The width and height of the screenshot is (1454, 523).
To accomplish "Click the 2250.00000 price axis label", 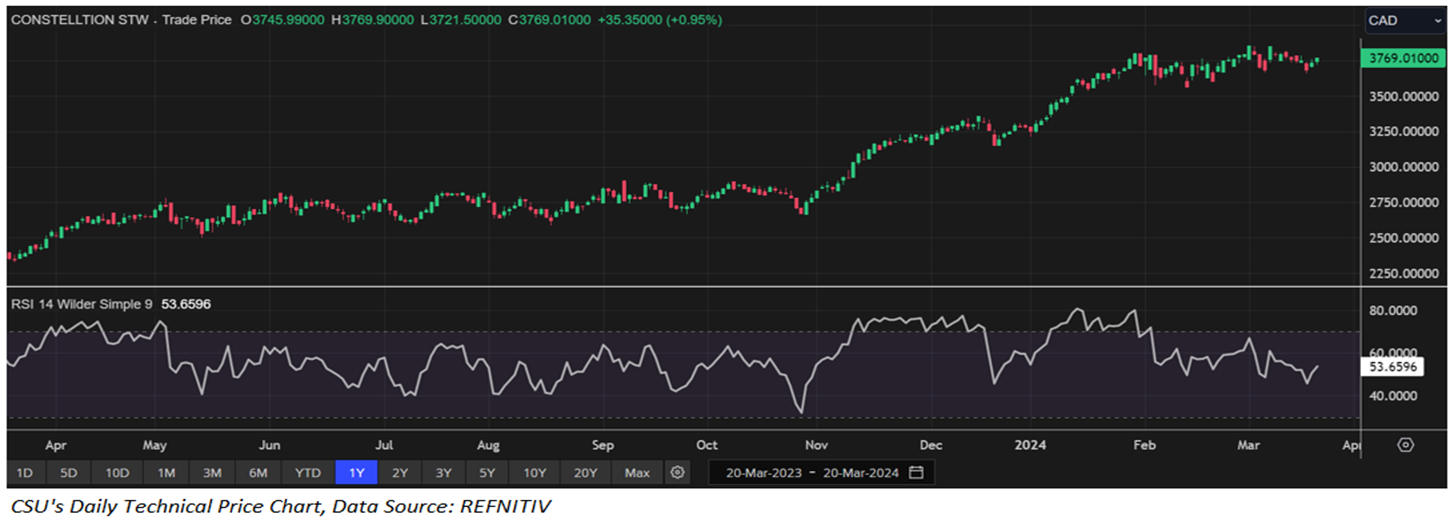I will (x=1403, y=274).
